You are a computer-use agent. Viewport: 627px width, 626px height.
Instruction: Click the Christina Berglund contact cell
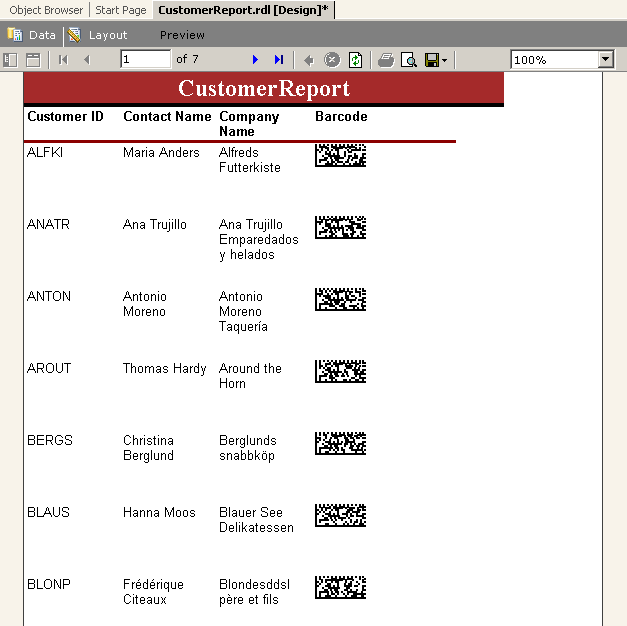(x=148, y=448)
